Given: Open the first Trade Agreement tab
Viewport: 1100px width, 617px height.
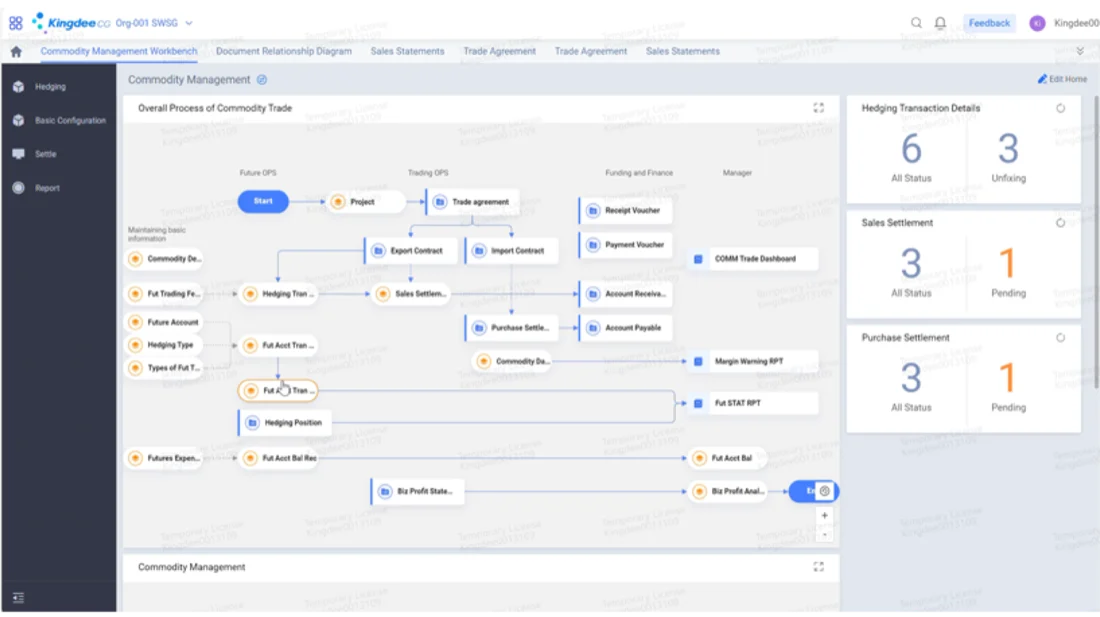Looking at the screenshot, I should (499, 51).
